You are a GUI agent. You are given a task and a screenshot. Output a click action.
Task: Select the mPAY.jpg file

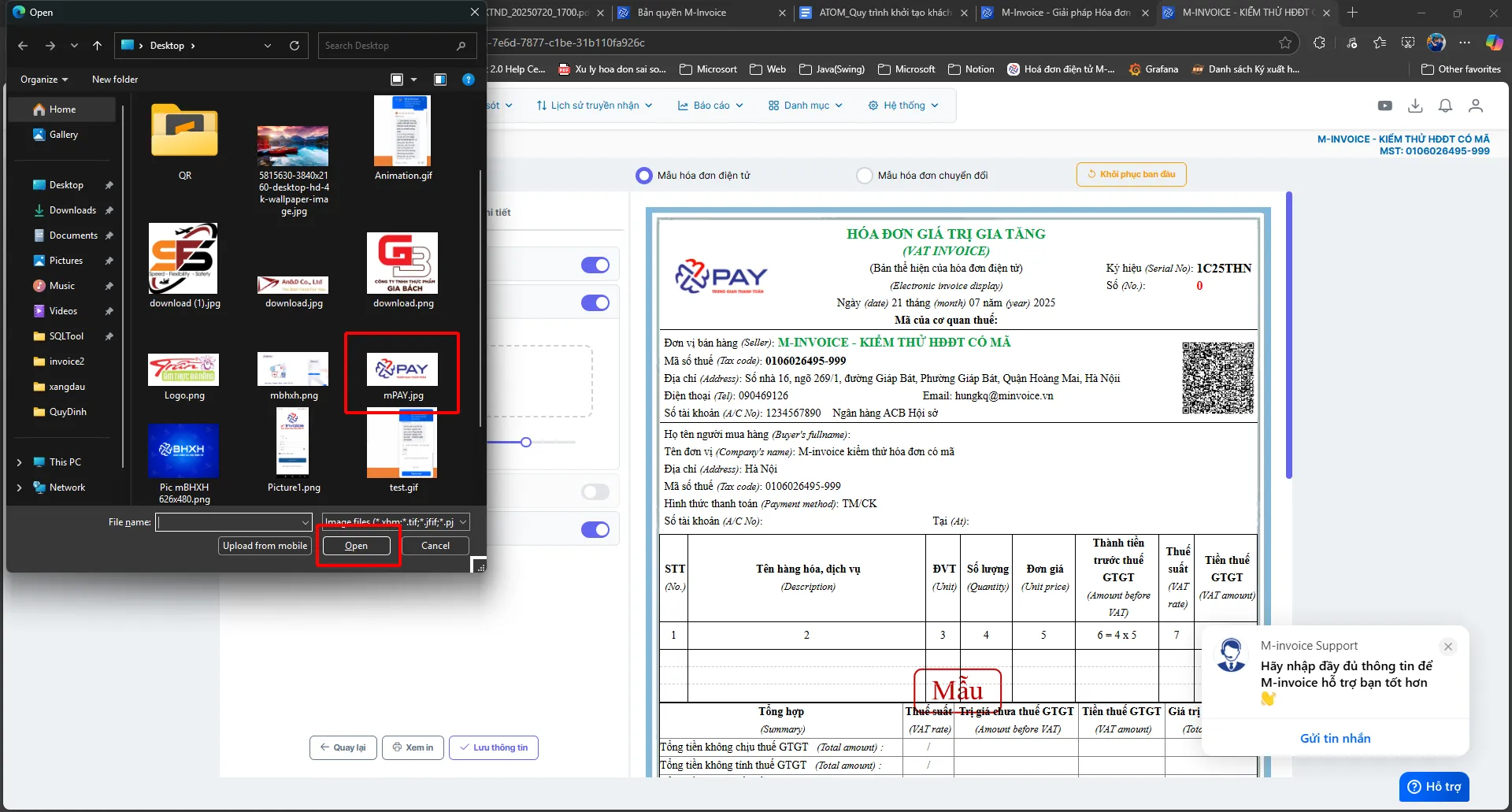(x=403, y=376)
